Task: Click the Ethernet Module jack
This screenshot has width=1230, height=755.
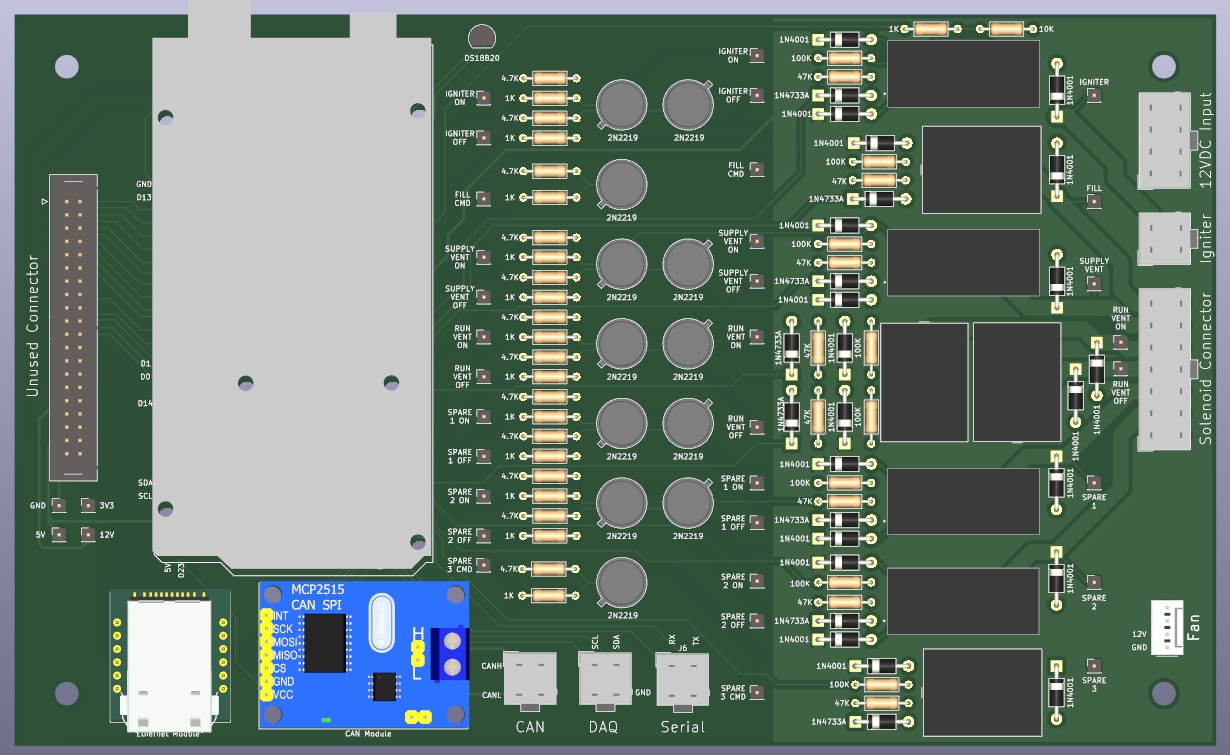Action: (x=167, y=662)
